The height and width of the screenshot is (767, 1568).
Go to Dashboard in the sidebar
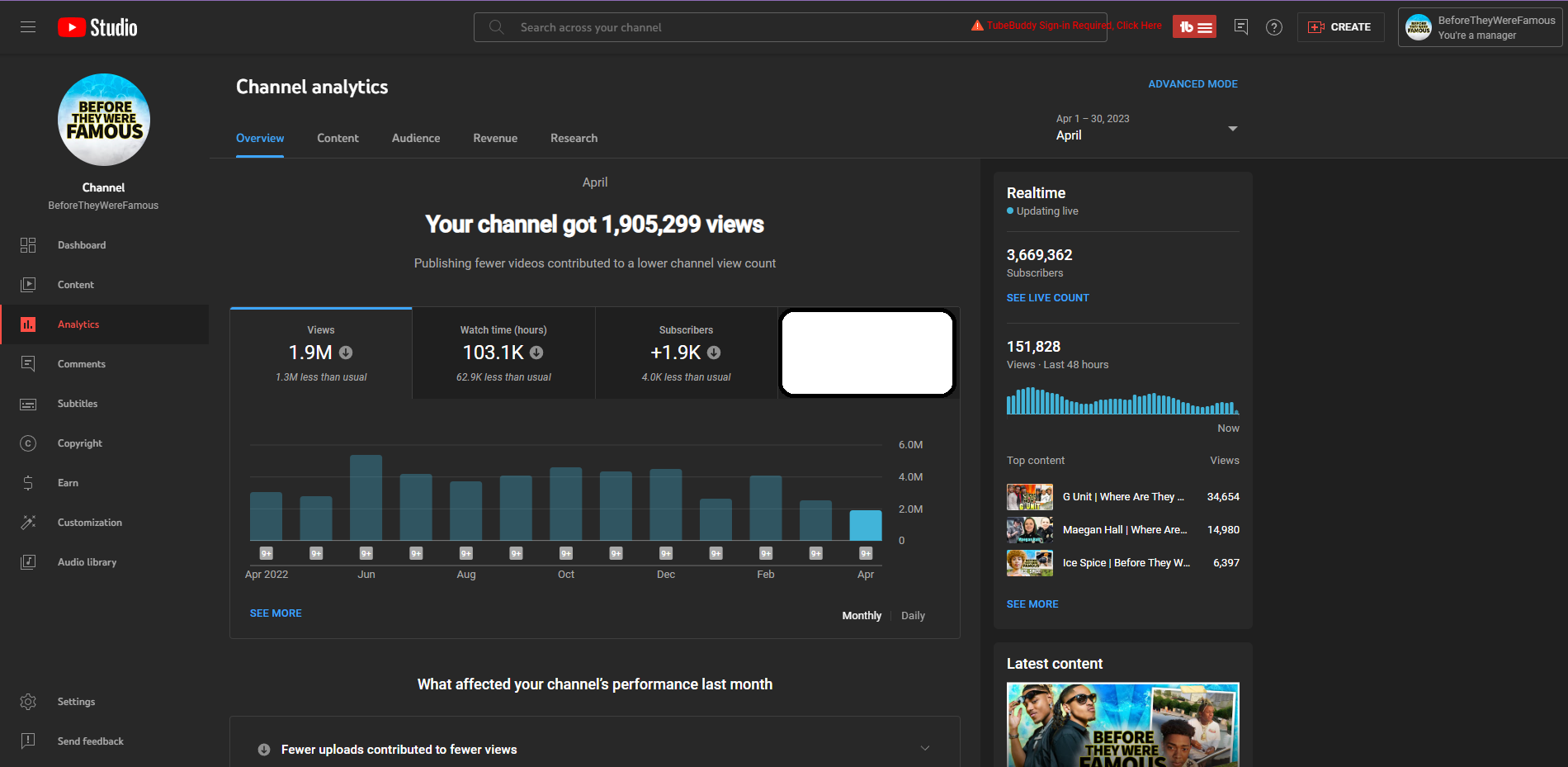point(104,245)
